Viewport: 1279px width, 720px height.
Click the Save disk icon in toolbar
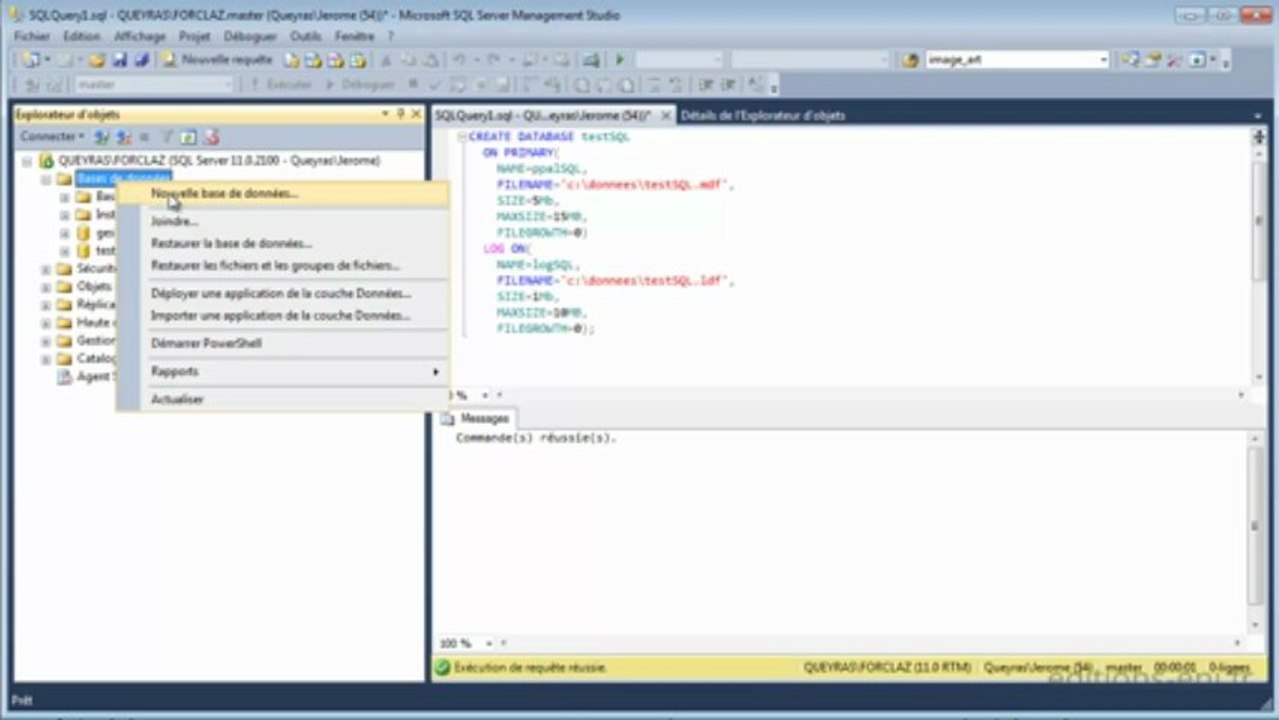tap(119, 60)
